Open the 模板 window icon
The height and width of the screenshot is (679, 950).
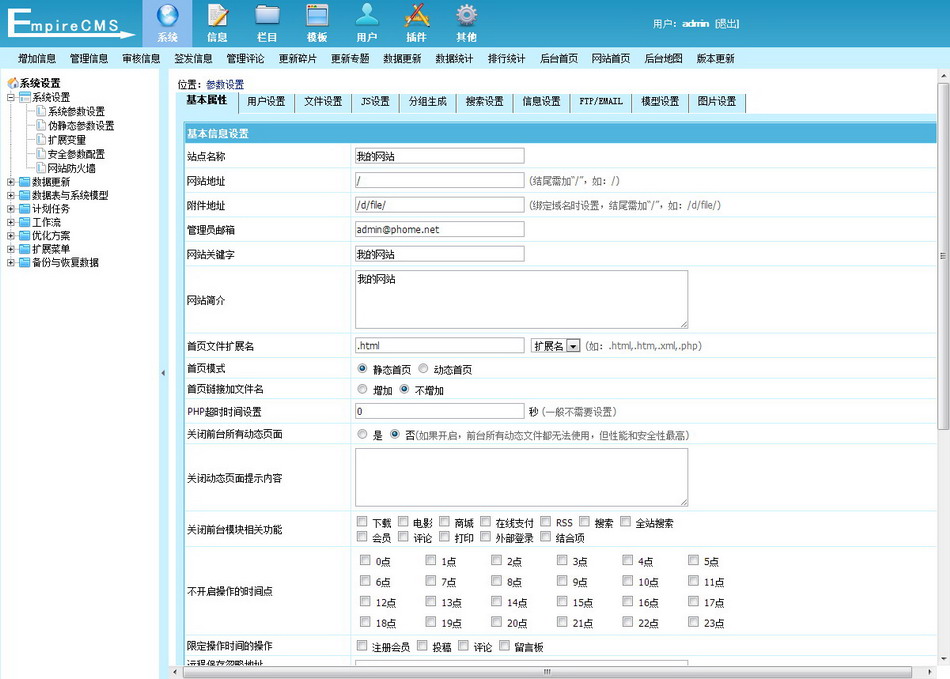[317, 15]
